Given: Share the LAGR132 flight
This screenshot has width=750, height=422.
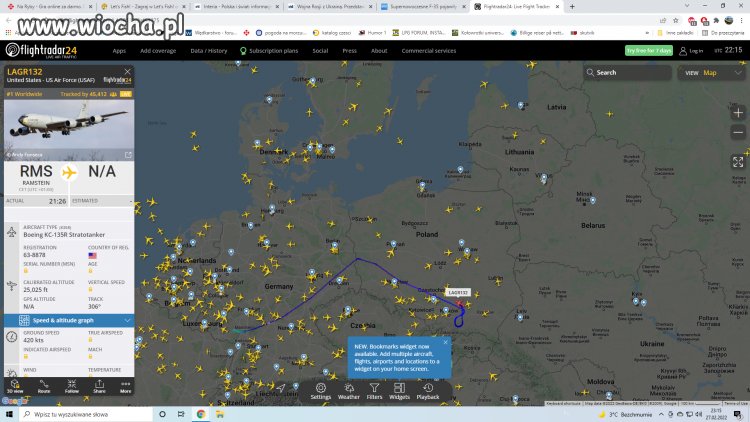Looking at the screenshot, I should coord(99,386).
